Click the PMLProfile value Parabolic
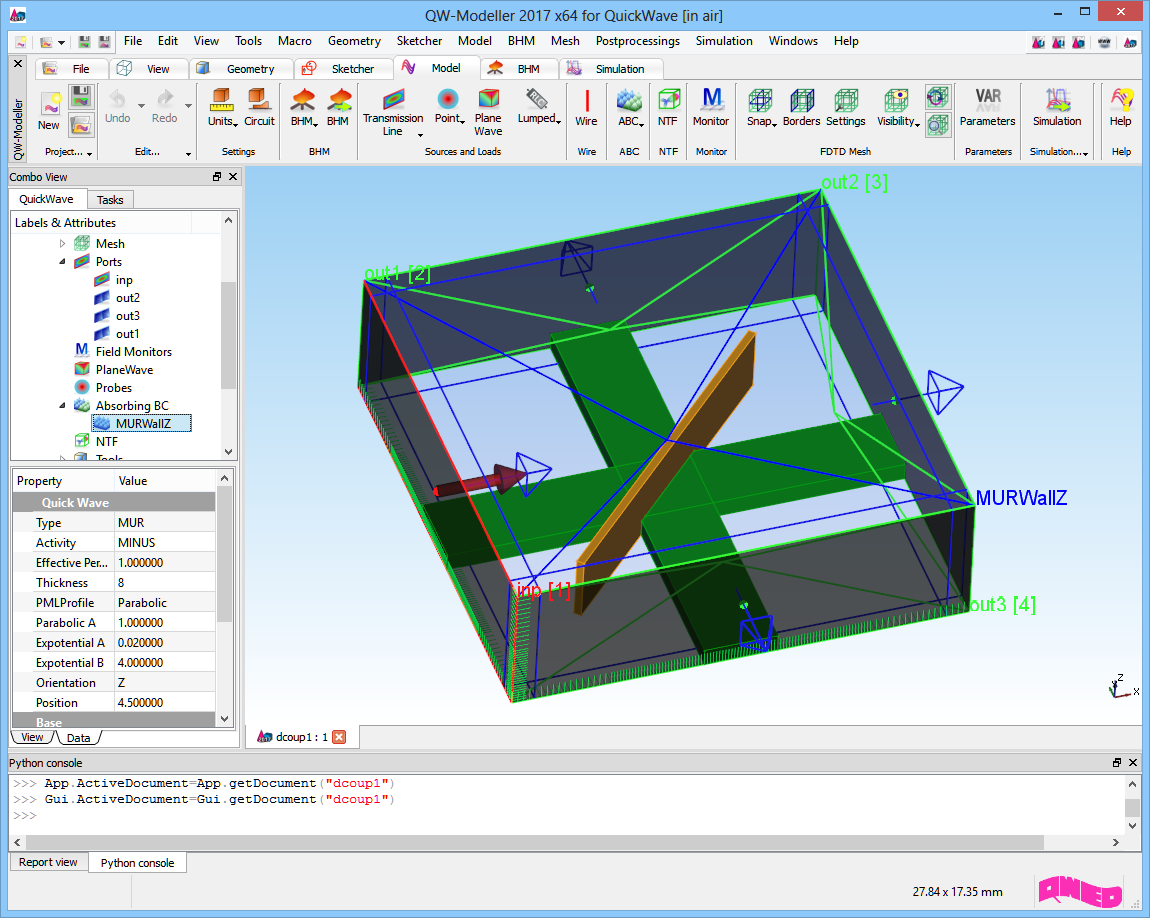Viewport: 1150px width, 918px height. click(x=164, y=603)
